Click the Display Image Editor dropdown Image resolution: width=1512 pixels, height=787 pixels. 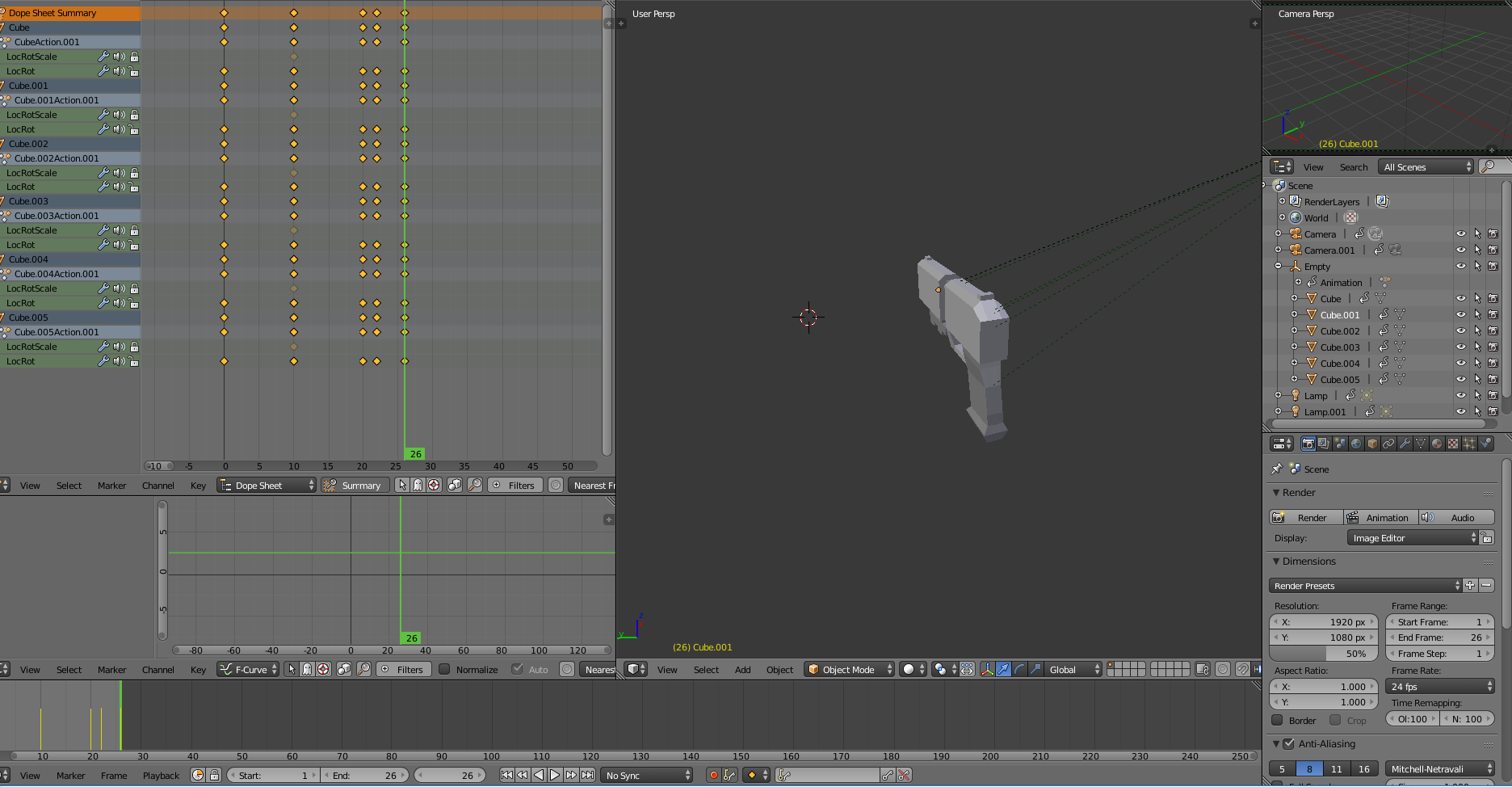click(x=1413, y=537)
